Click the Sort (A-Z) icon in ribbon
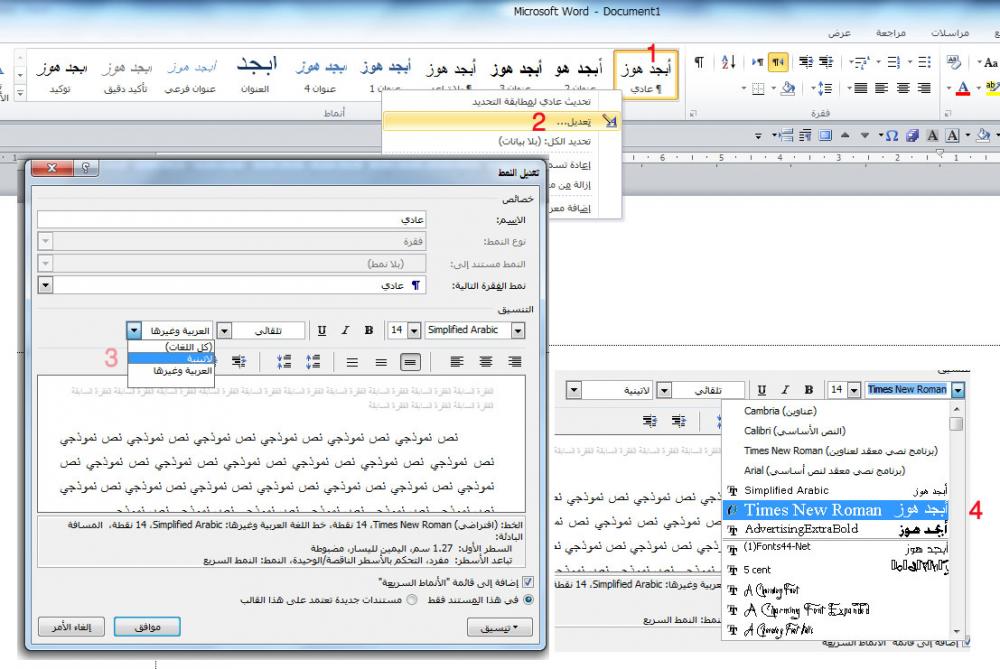 [728, 62]
